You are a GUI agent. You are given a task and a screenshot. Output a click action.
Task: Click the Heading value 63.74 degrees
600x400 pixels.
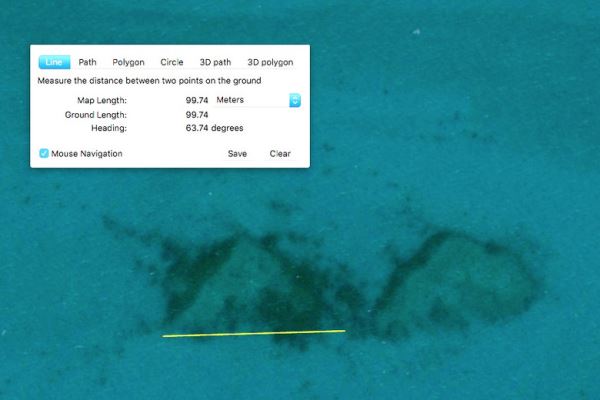coord(214,128)
